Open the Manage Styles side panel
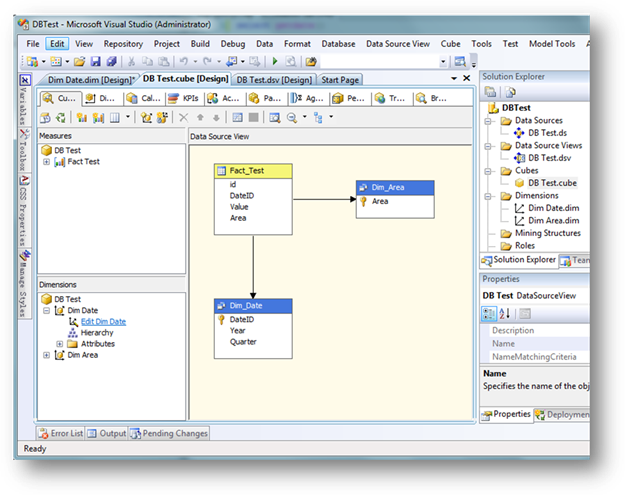625x495 pixels. (24, 283)
